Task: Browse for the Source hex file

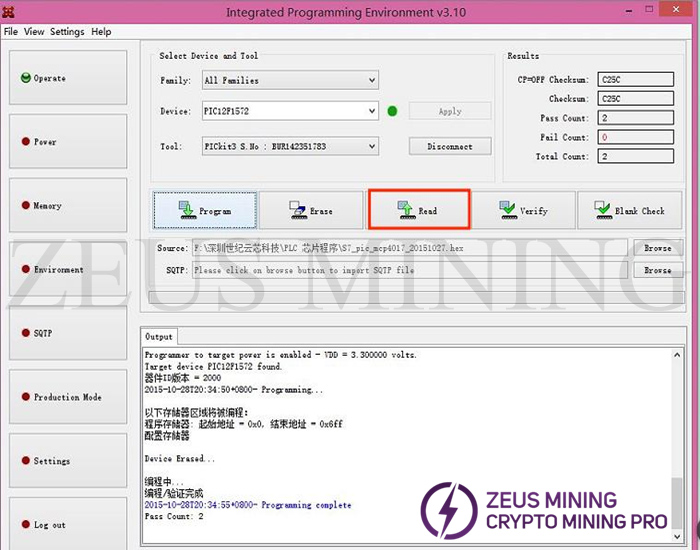Action: 657,248
